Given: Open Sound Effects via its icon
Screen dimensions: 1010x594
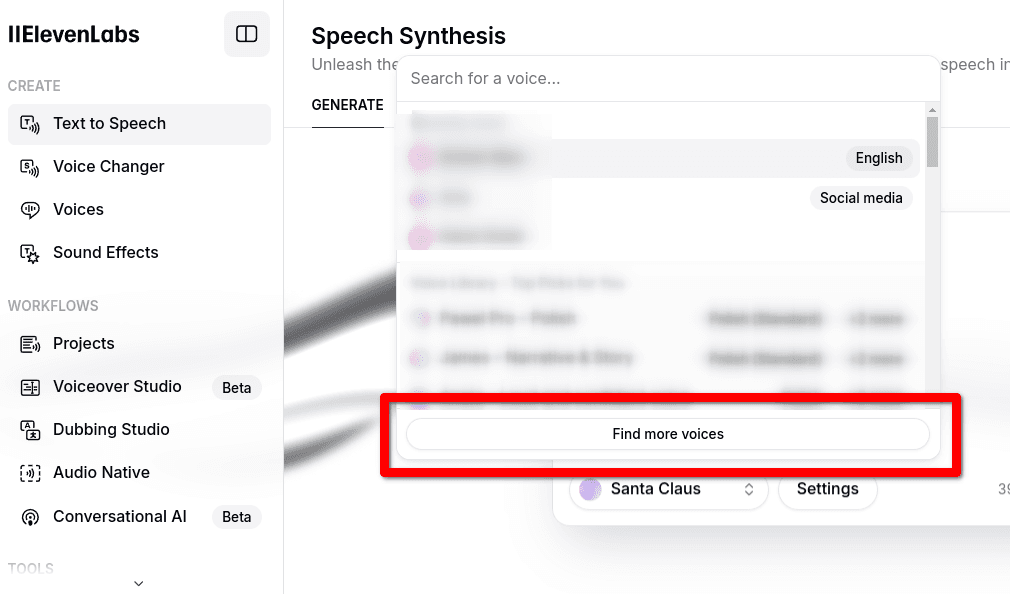Looking at the screenshot, I should click(x=30, y=253).
